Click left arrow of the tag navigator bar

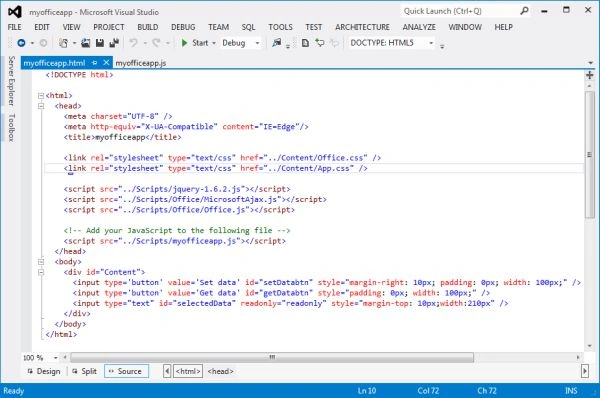pos(167,371)
